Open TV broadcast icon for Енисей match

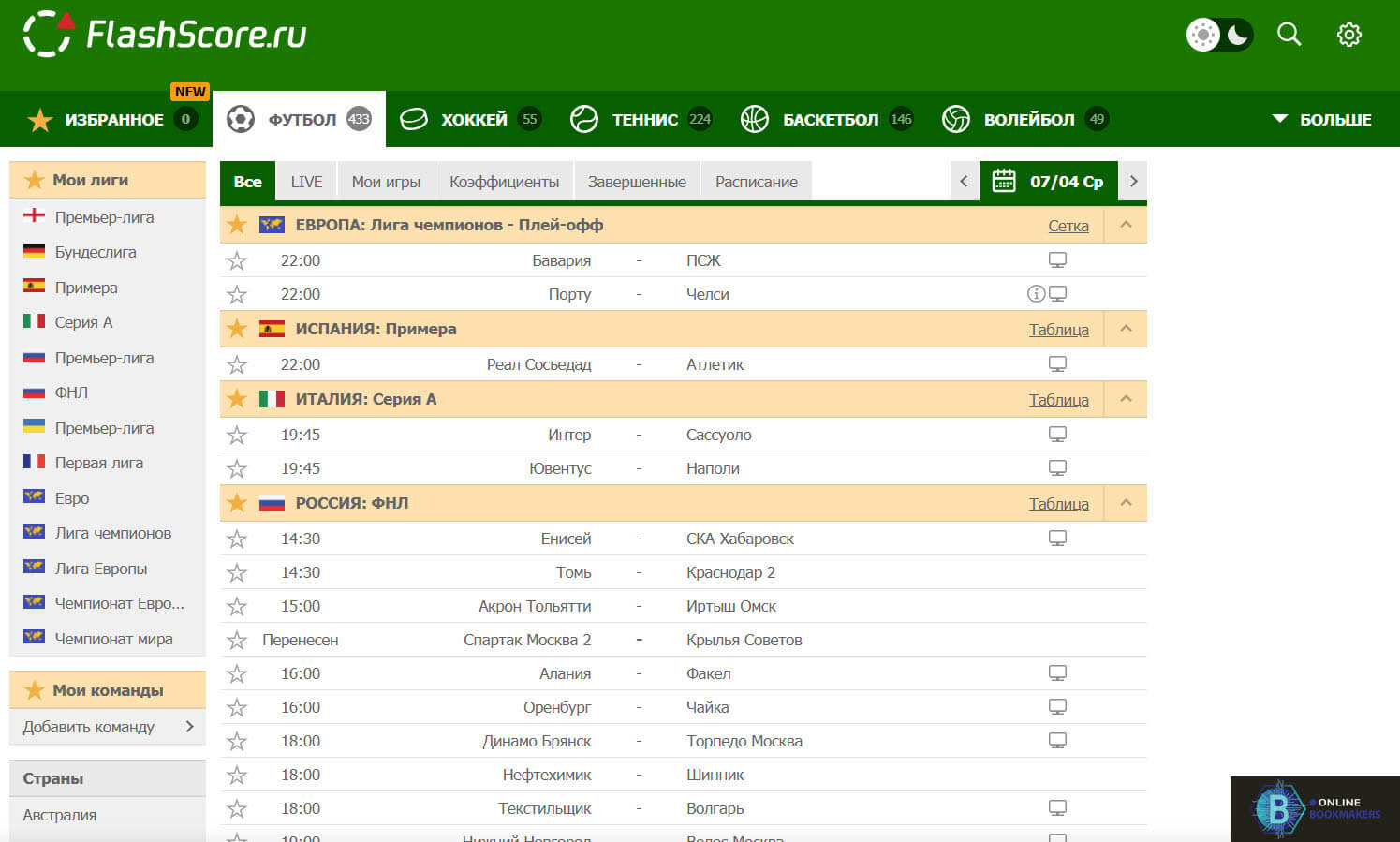point(1057,539)
